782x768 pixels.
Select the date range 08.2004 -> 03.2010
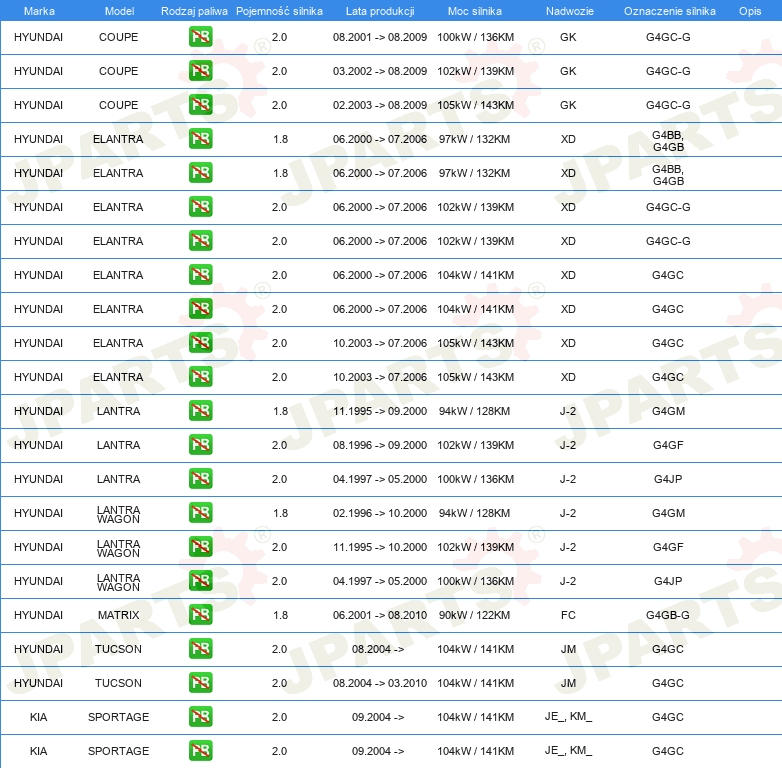point(380,683)
